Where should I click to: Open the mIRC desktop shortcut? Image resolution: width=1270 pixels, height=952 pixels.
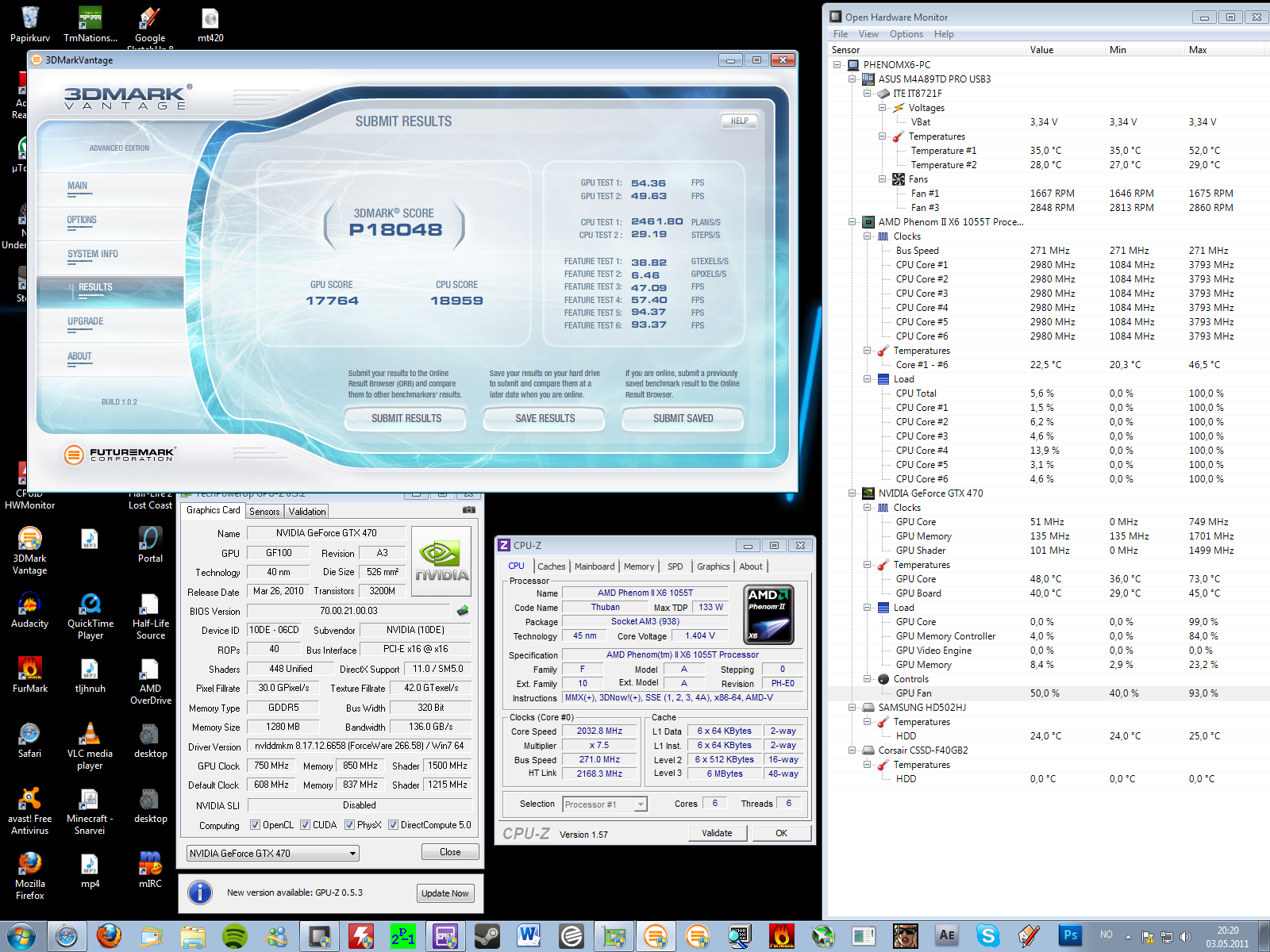click(150, 871)
